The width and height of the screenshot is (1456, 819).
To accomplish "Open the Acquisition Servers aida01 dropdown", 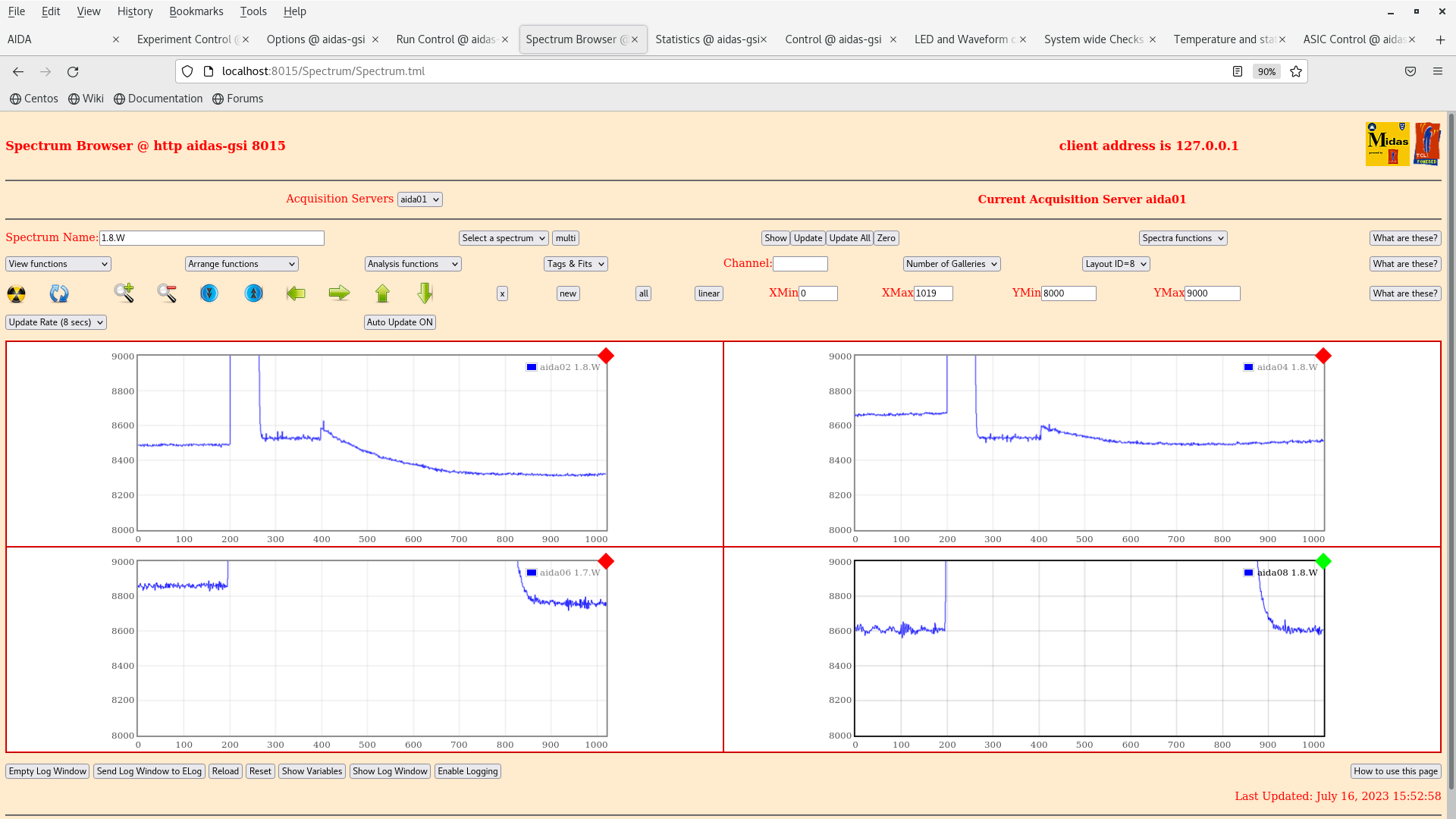I will click(x=419, y=199).
